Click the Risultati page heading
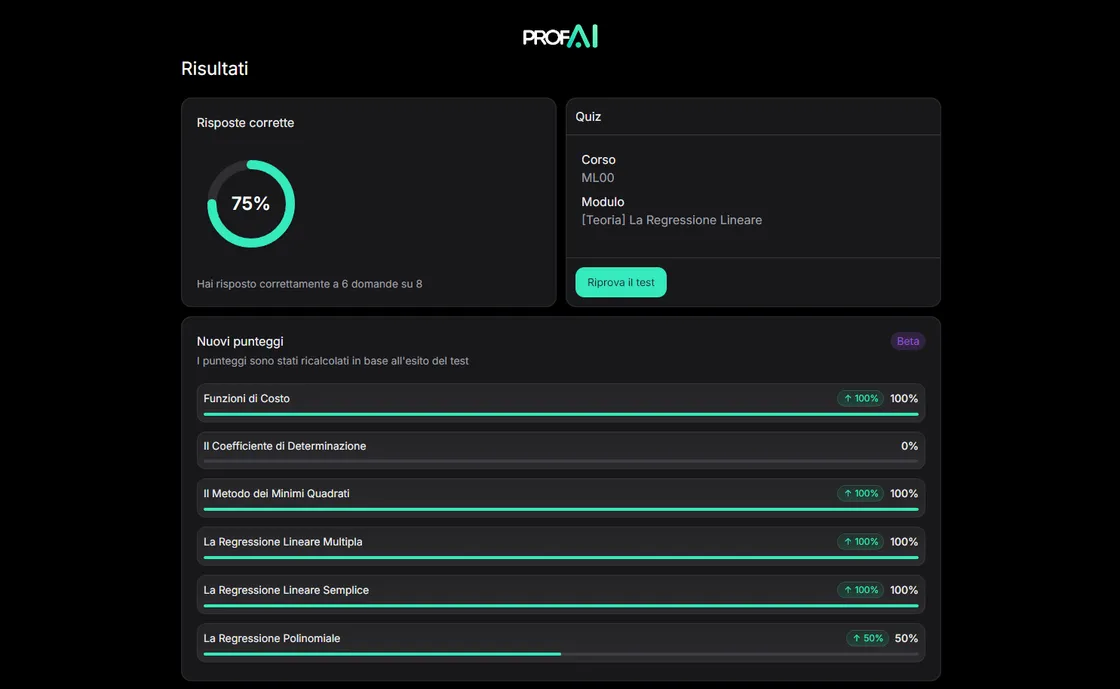Screen dimensions: 1120x689 [x=214, y=69]
